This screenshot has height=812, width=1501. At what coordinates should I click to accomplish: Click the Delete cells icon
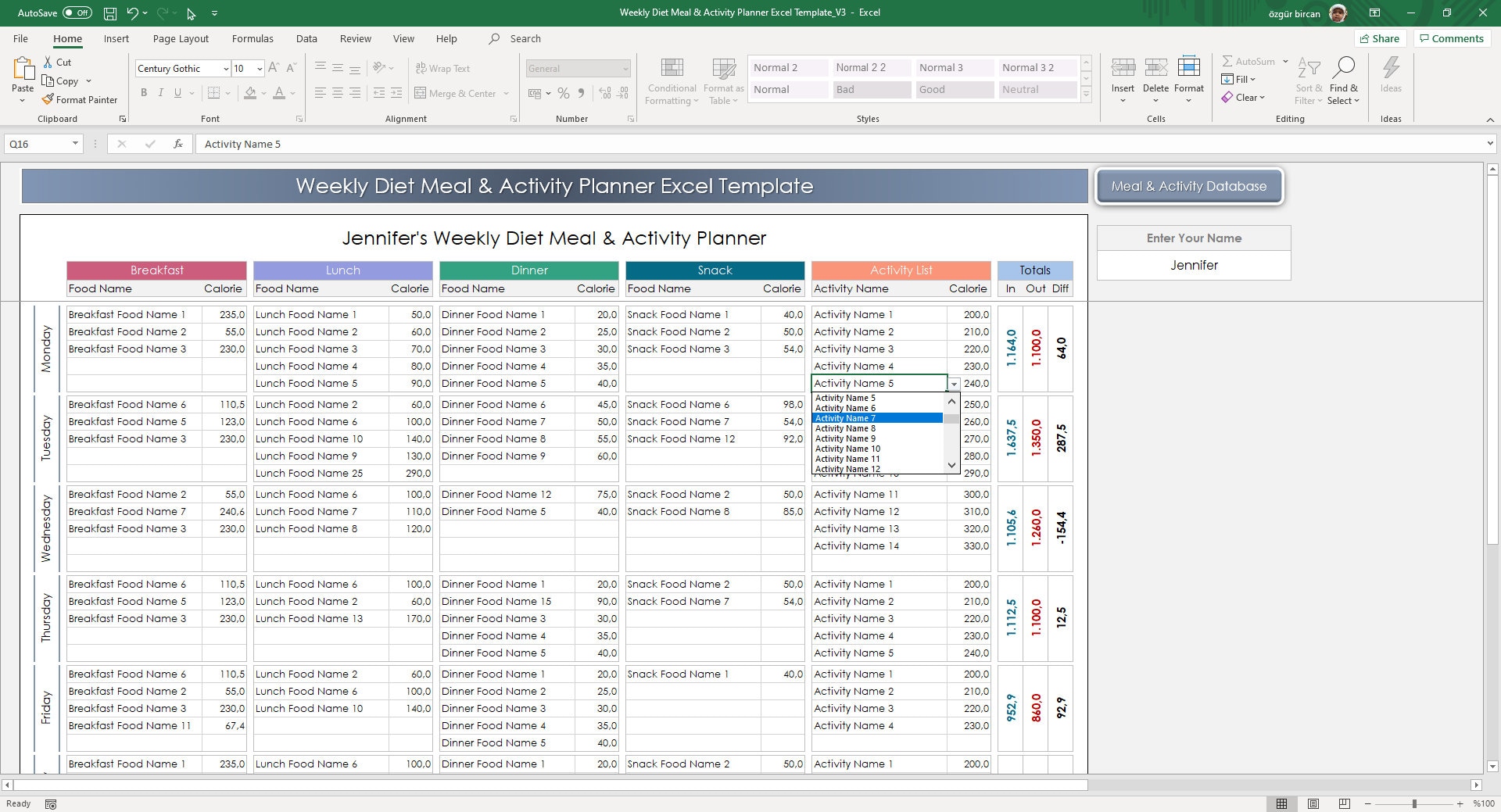tap(1155, 68)
